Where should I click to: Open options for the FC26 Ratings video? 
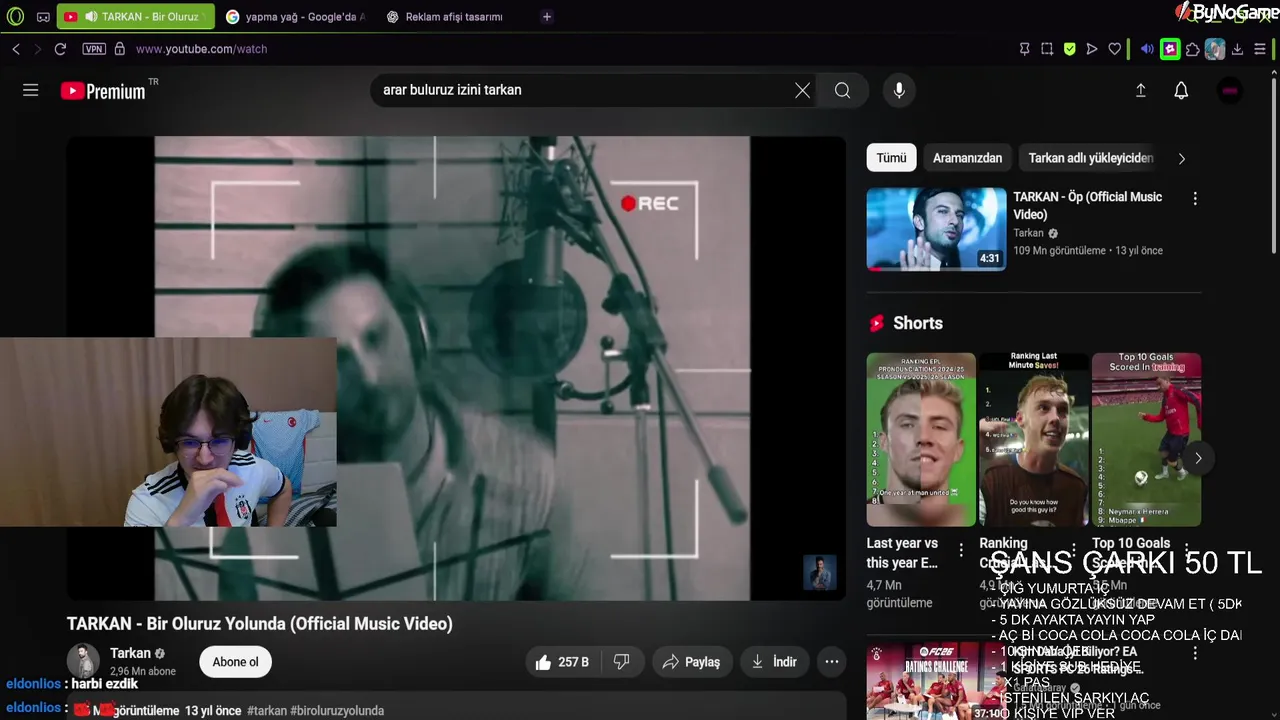tap(1194, 653)
